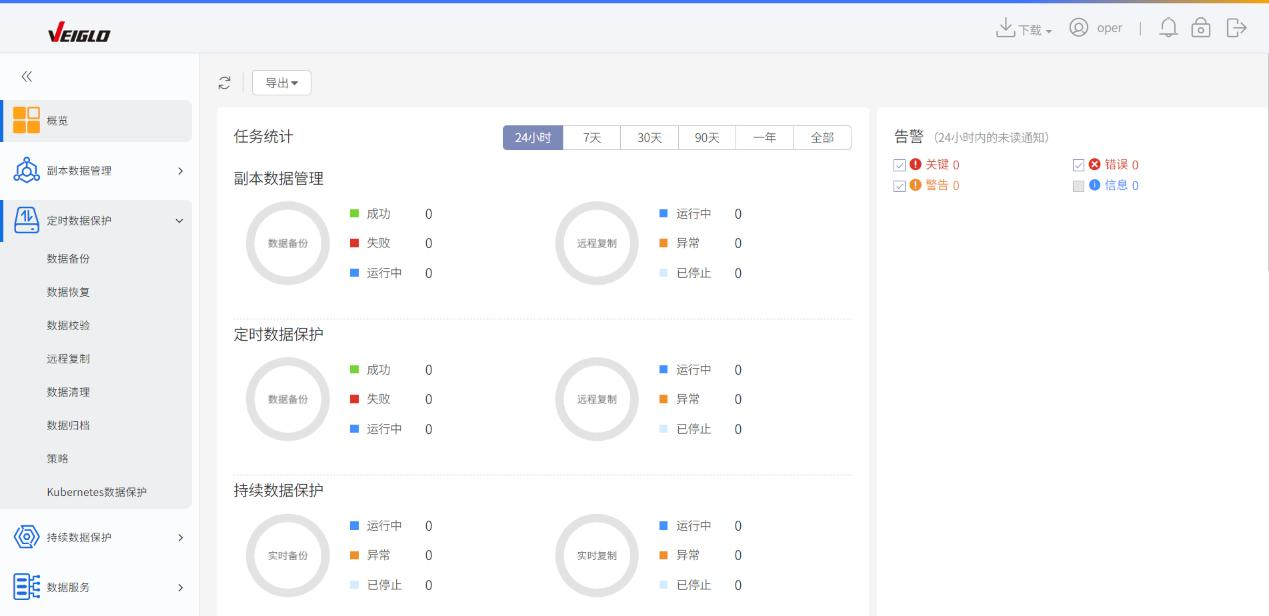Switch to the 全部 statistics tab
Viewport: 1269px width, 616px height.
[x=821, y=137]
